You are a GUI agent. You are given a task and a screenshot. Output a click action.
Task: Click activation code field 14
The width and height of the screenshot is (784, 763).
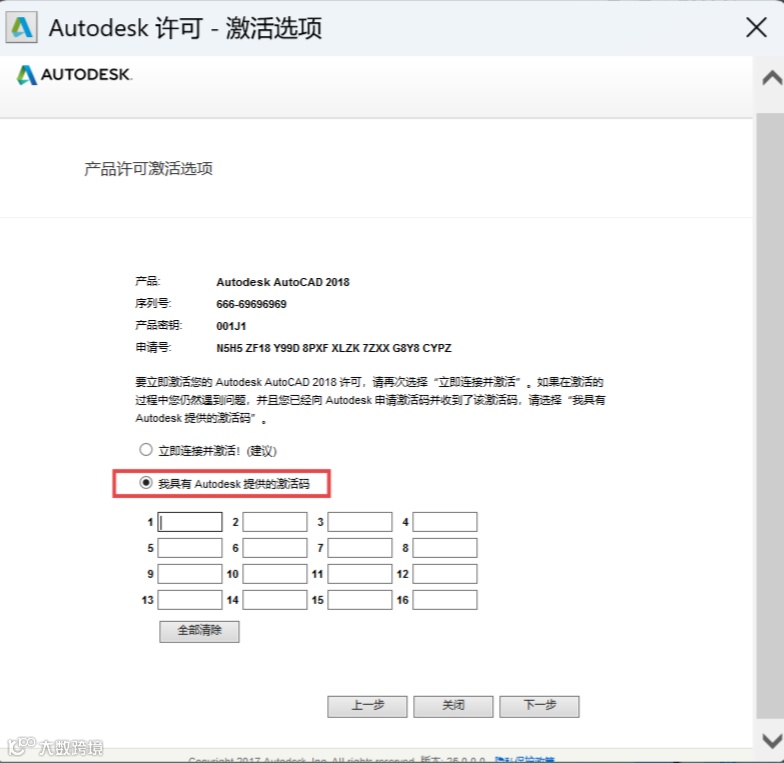click(x=275, y=600)
